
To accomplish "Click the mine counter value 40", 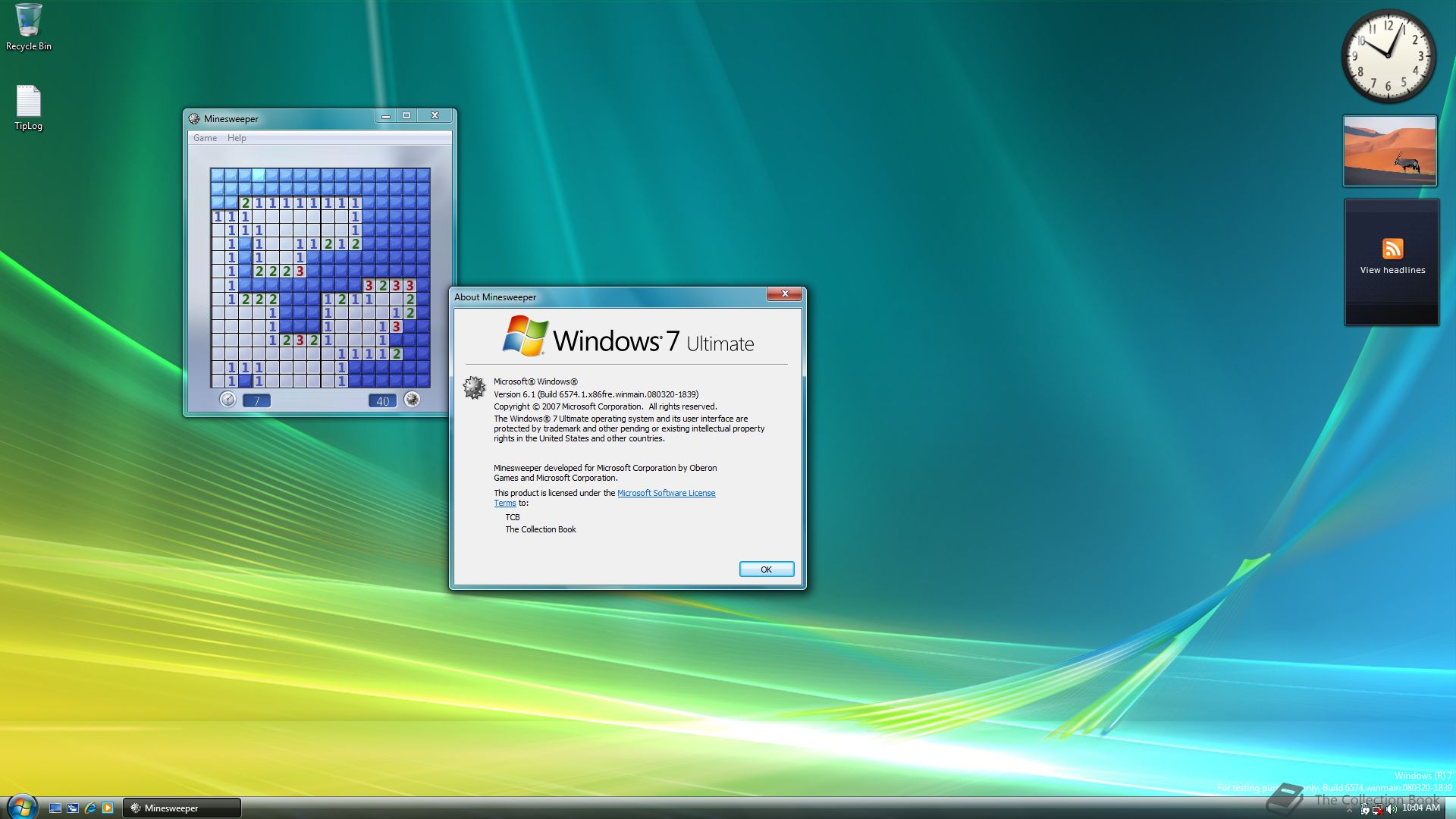I will 382,401.
